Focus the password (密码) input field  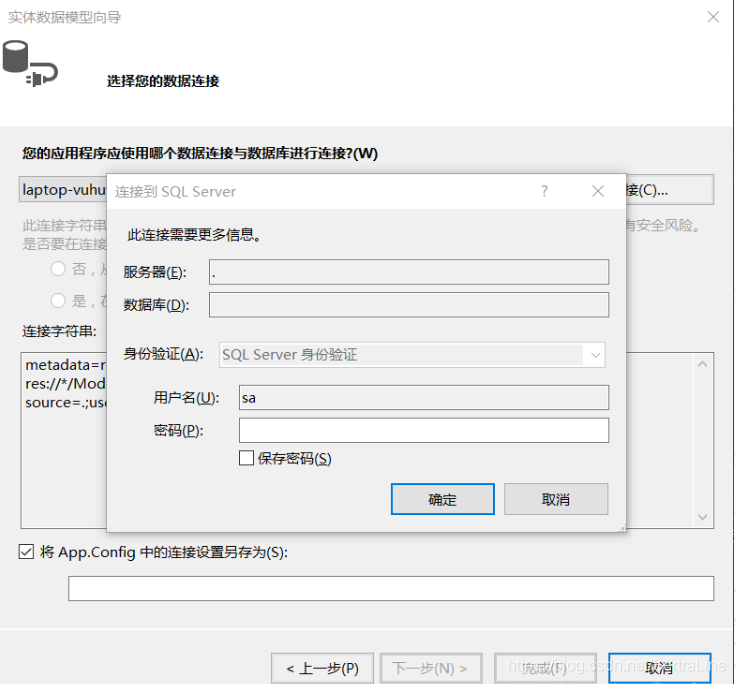[424, 430]
